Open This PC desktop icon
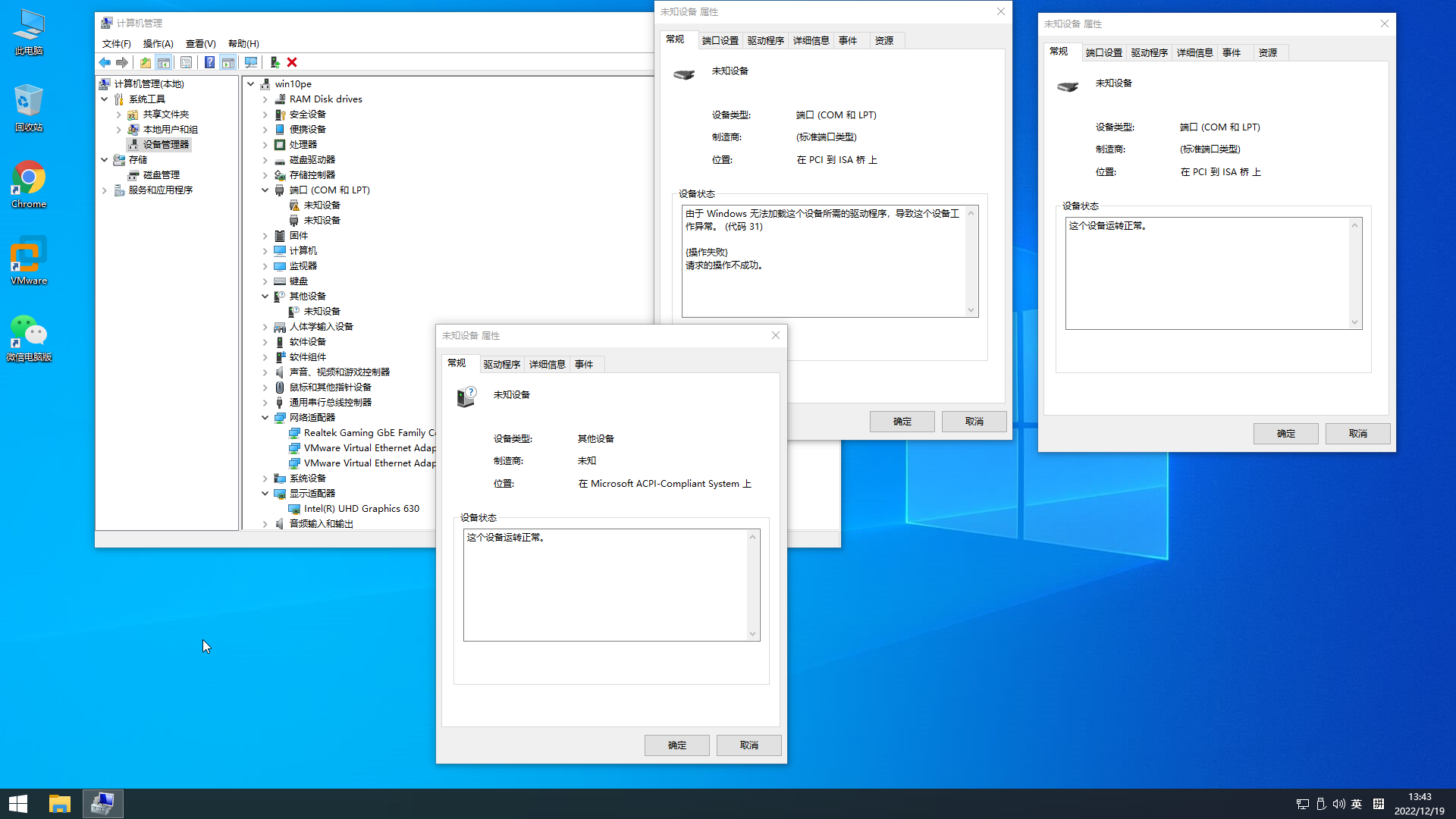Image resolution: width=1456 pixels, height=819 pixels. pos(29,33)
